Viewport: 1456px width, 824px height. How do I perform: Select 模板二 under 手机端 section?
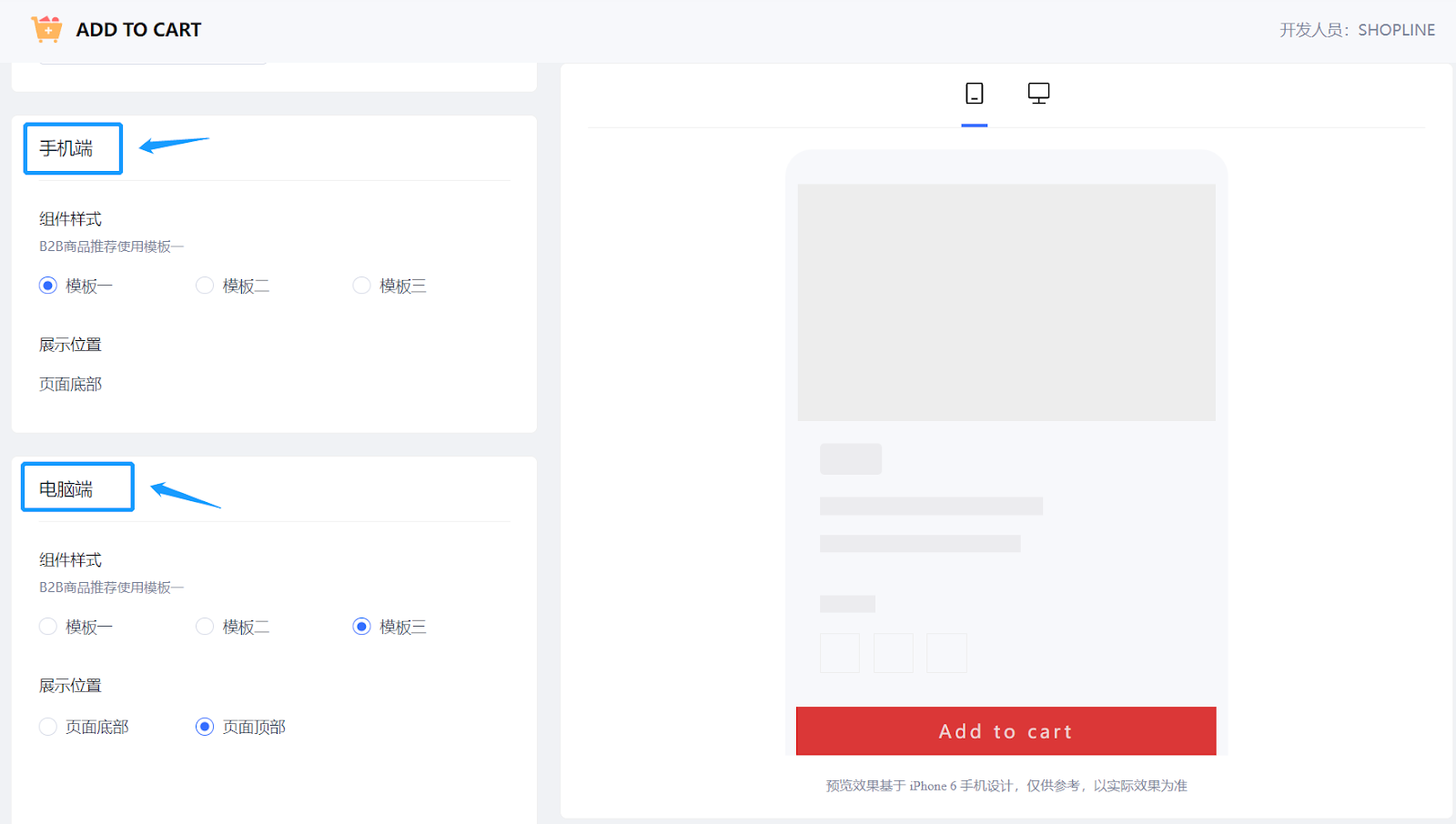coord(205,286)
